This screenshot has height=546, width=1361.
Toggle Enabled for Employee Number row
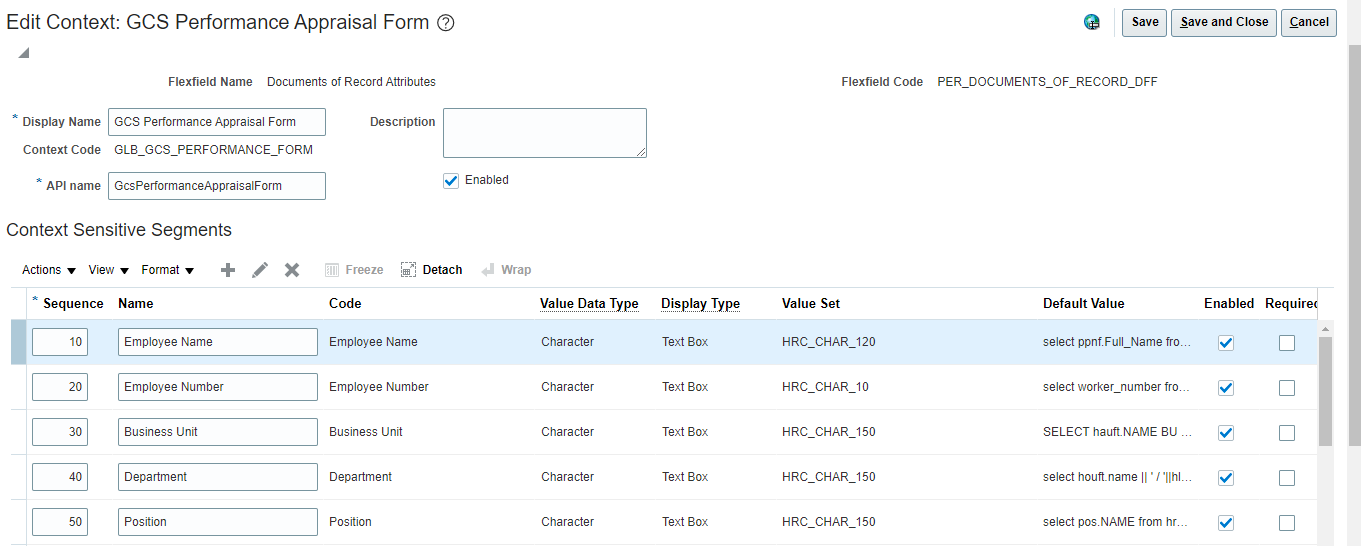coord(1226,388)
